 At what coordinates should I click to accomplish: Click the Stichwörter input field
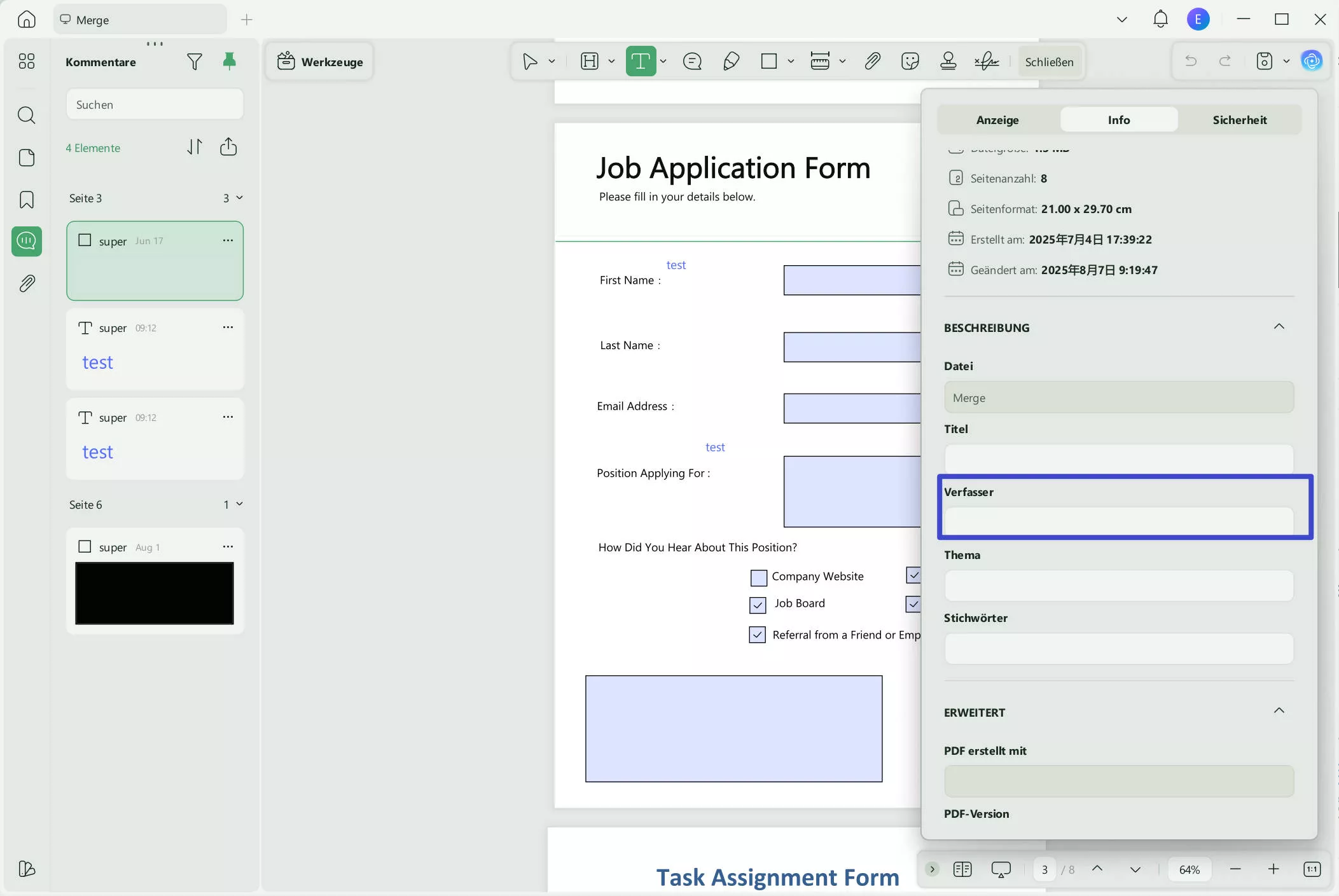pyautogui.click(x=1119, y=648)
